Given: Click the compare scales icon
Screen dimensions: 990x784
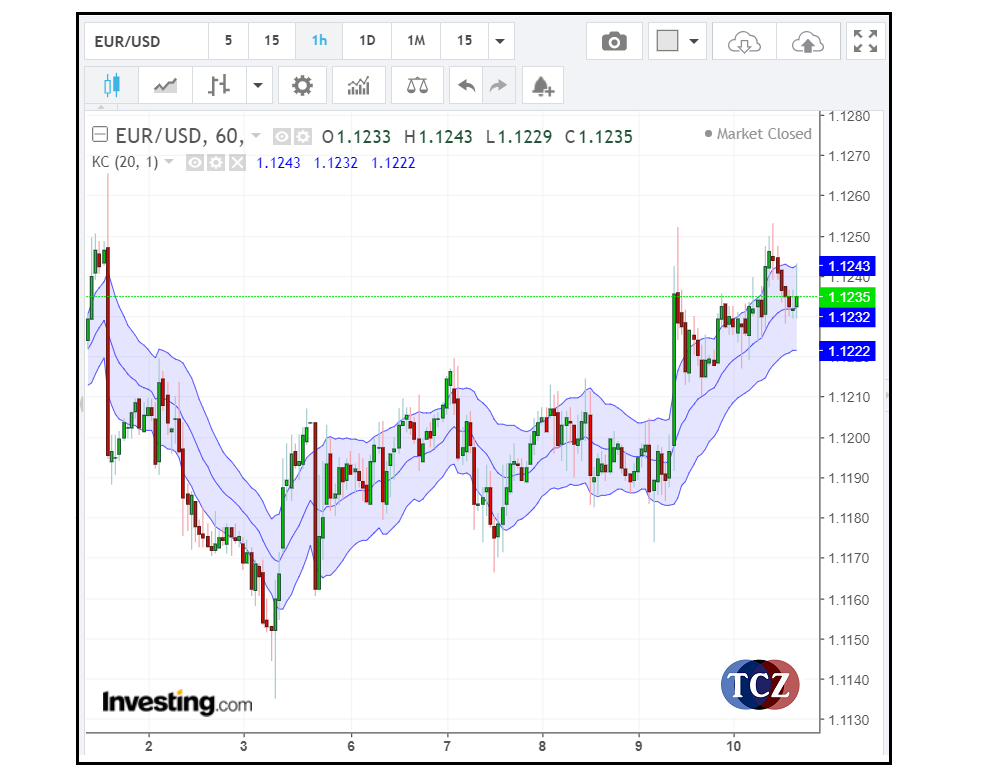Looking at the screenshot, I should pos(416,86).
